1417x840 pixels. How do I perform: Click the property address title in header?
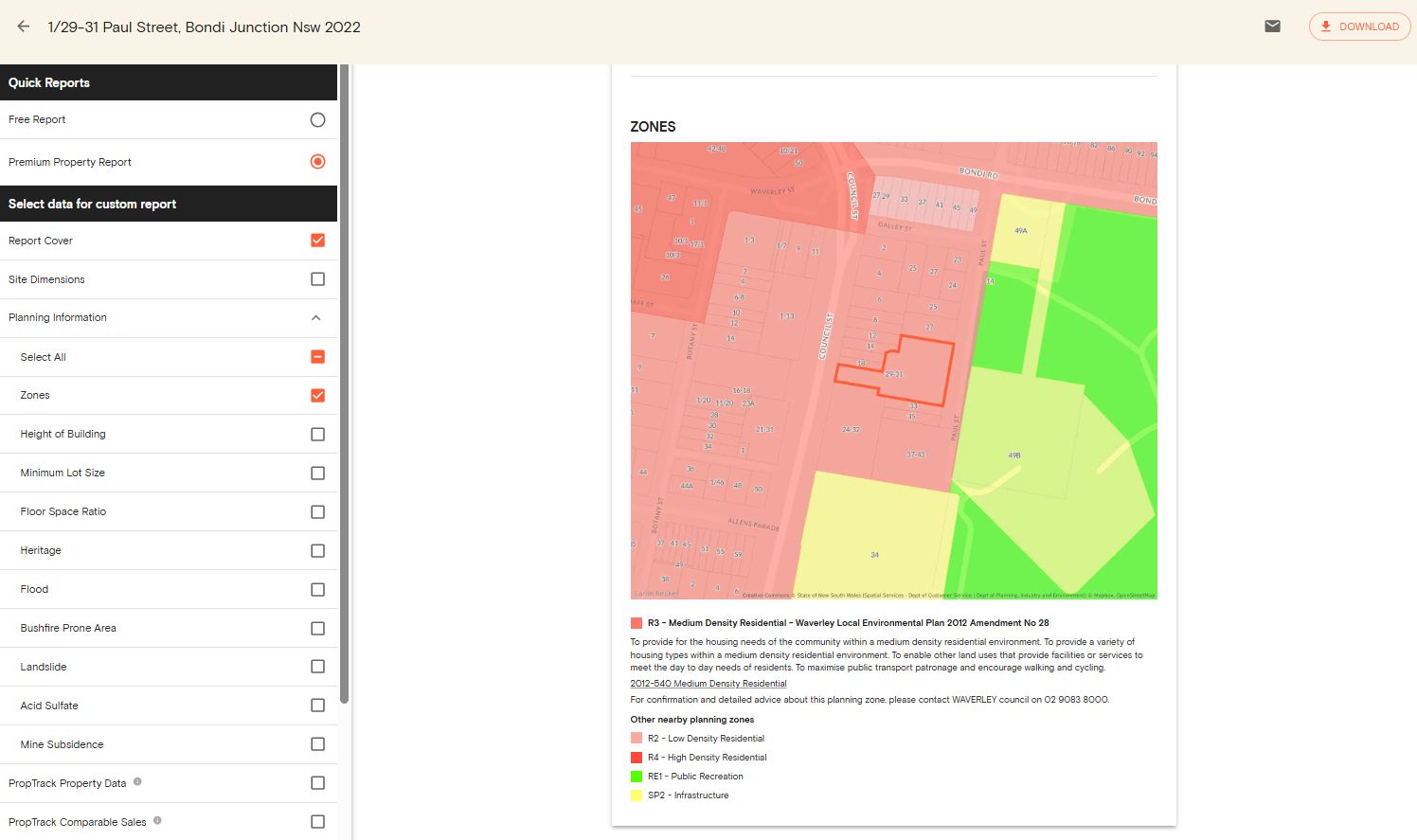[x=205, y=27]
